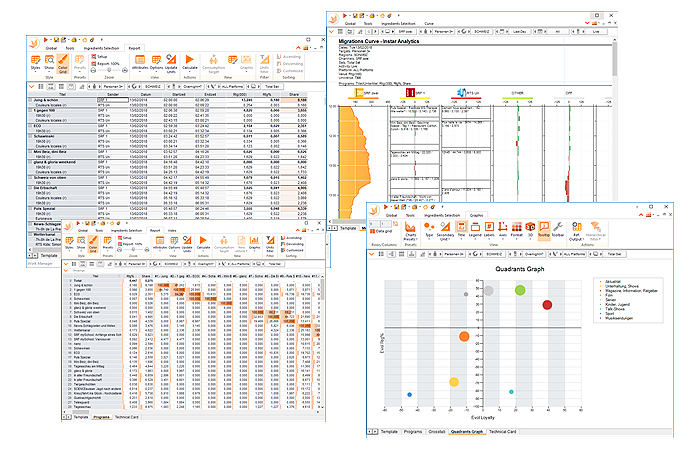Viewport: 700px width, 450px height.
Task: Open the Attributes view icon
Action: 137,64
